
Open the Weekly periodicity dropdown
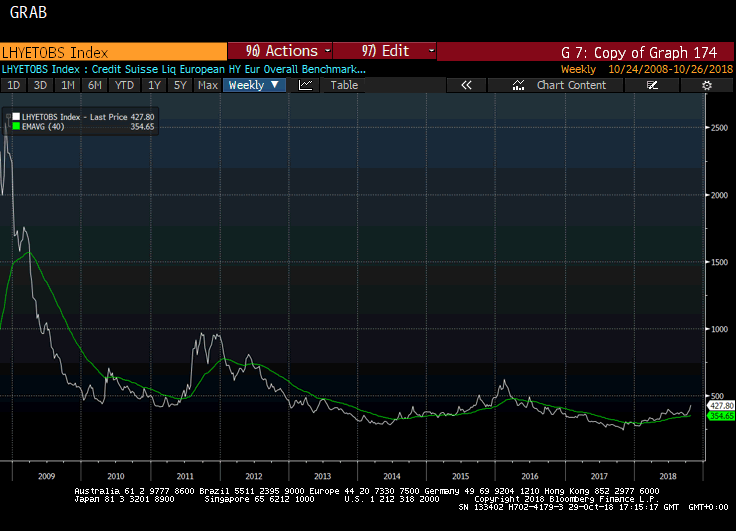point(254,85)
